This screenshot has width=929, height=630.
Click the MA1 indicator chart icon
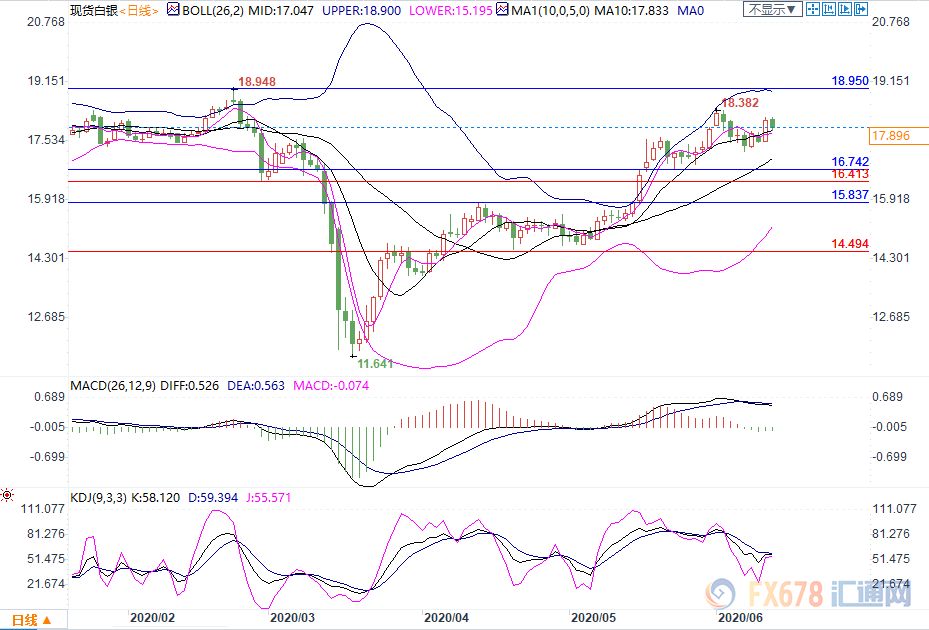tap(502, 9)
